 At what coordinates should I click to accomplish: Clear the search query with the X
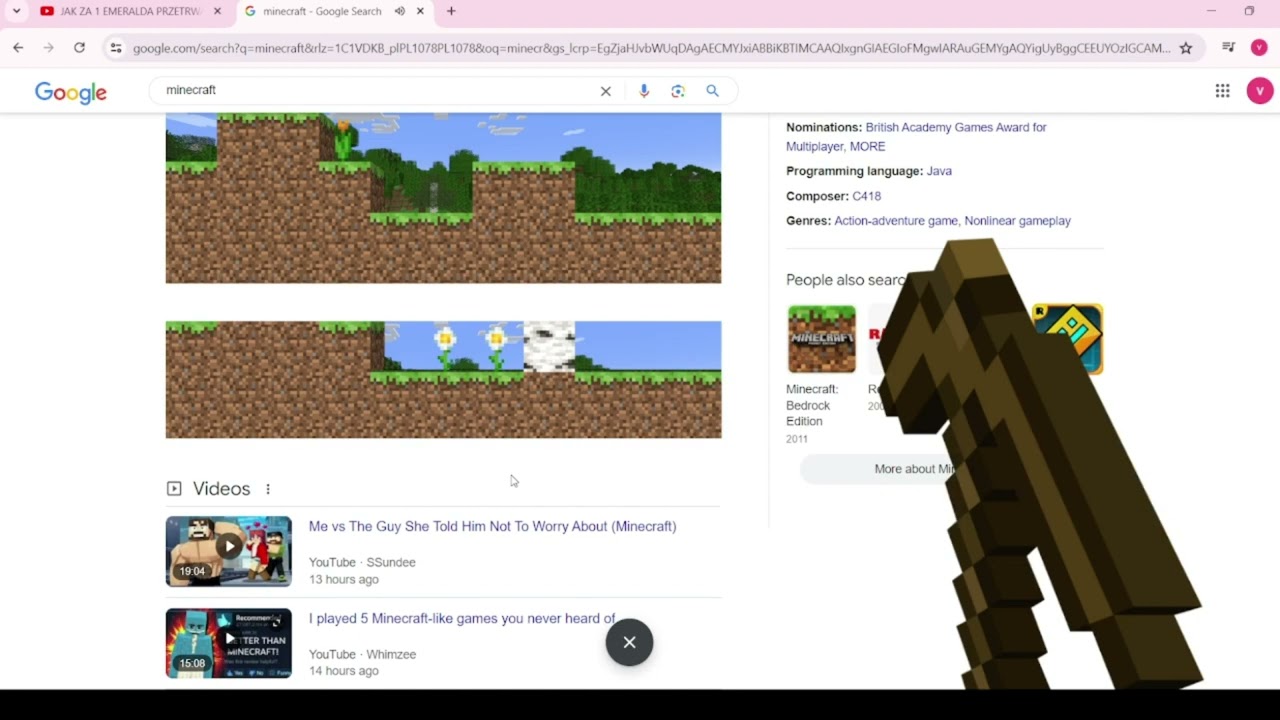point(605,91)
